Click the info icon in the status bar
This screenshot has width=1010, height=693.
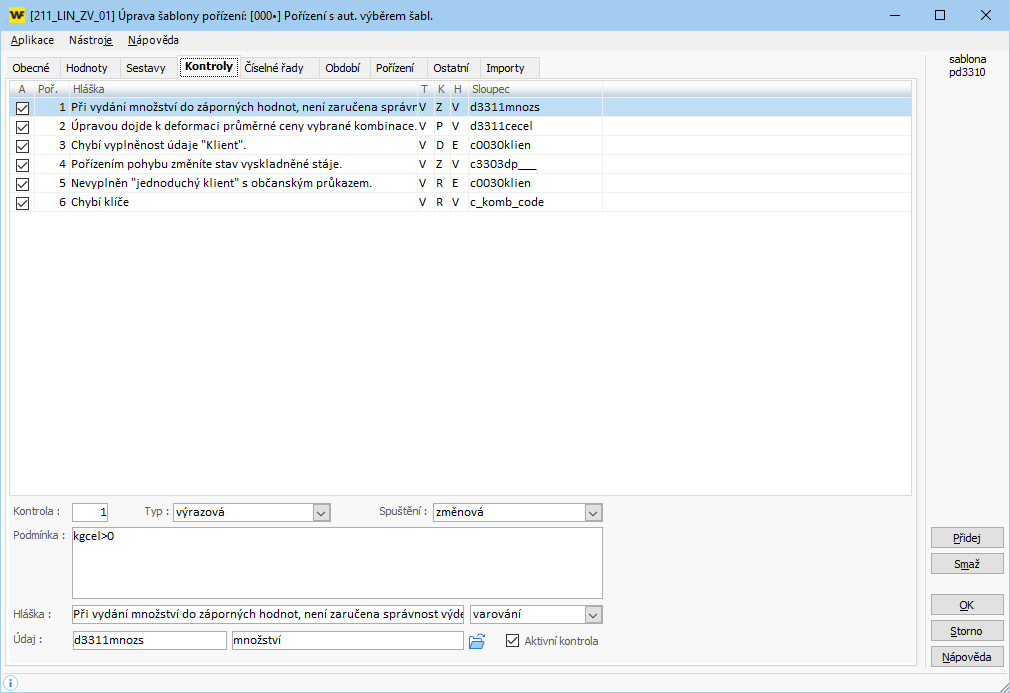point(11,682)
